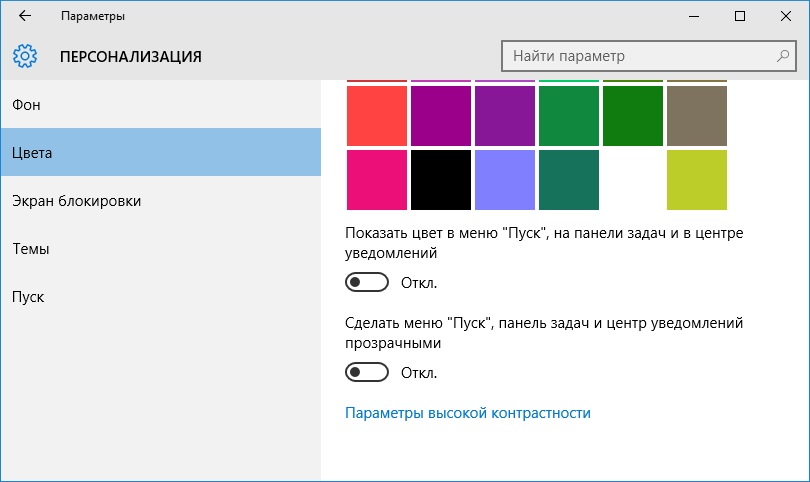Maximize the Параметры window
Viewport: 810px width, 482px height.
[740, 16]
